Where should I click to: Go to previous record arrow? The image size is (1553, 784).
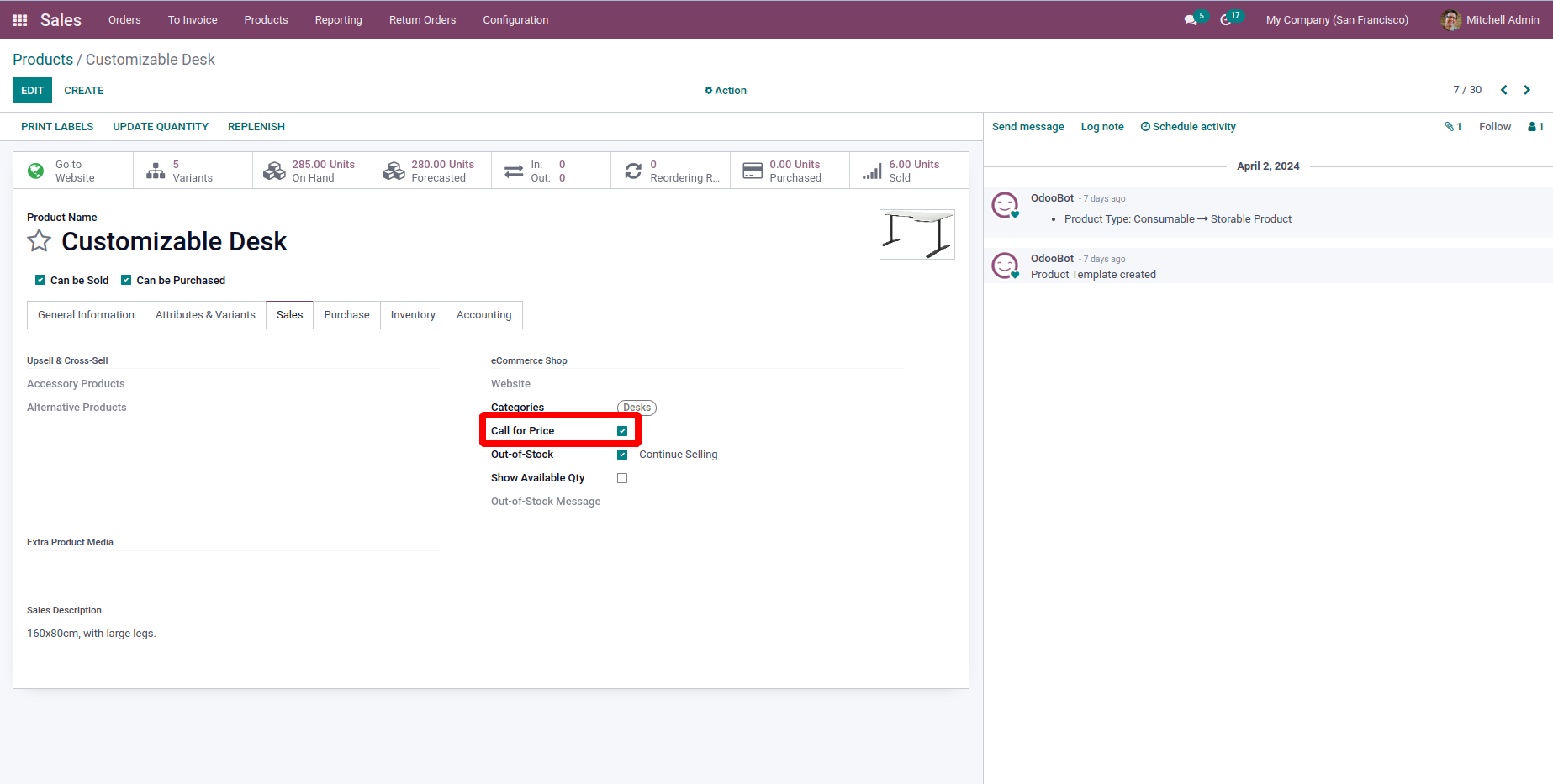[x=1504, y=90]
